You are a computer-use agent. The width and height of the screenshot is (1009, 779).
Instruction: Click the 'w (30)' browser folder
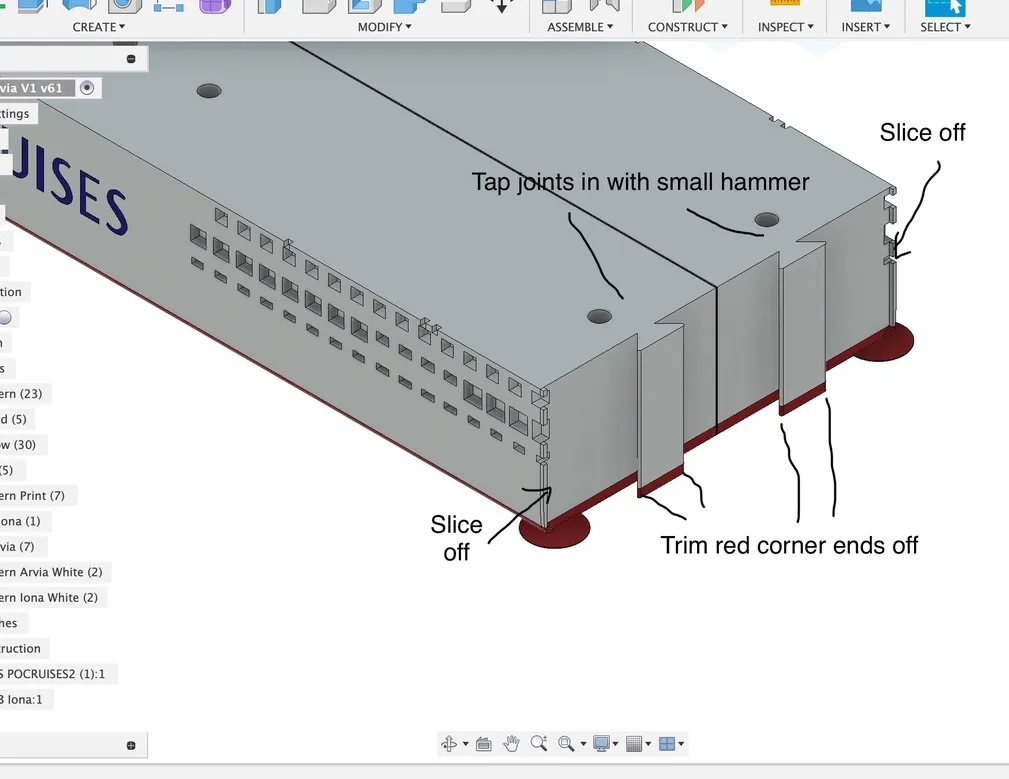click(x=21, y=444)
